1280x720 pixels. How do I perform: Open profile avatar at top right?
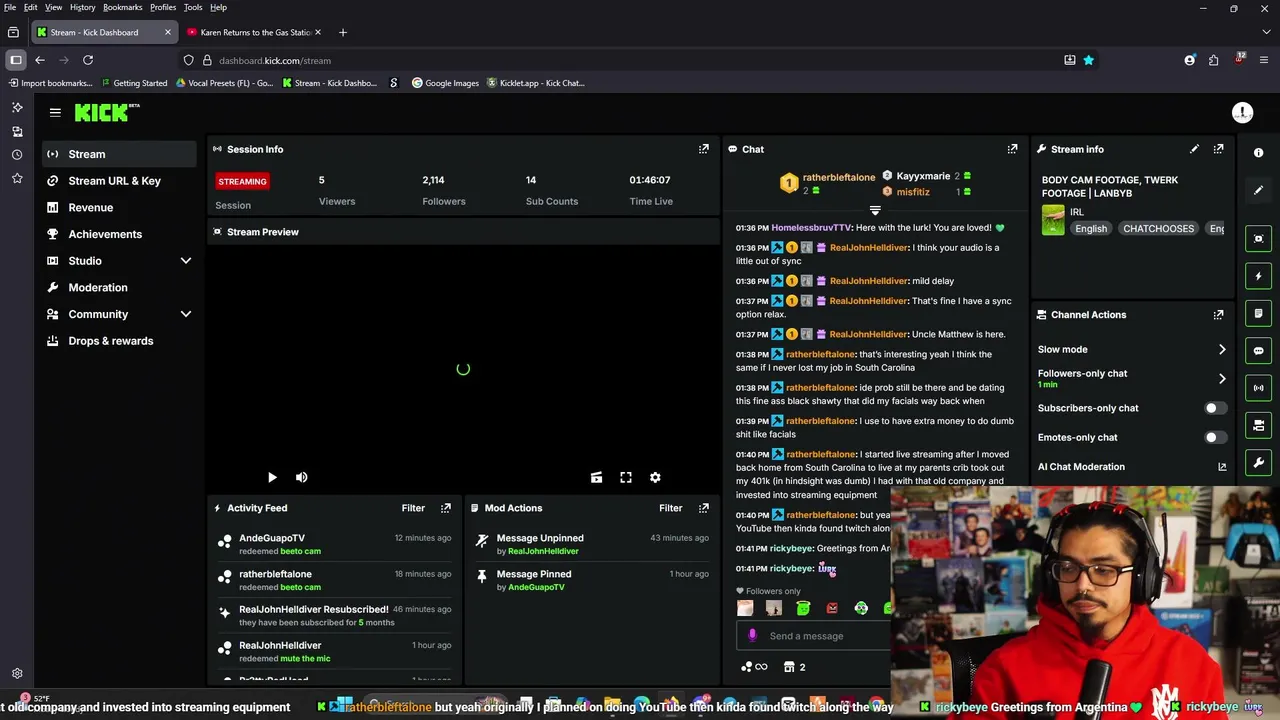tap(1242, 113)
